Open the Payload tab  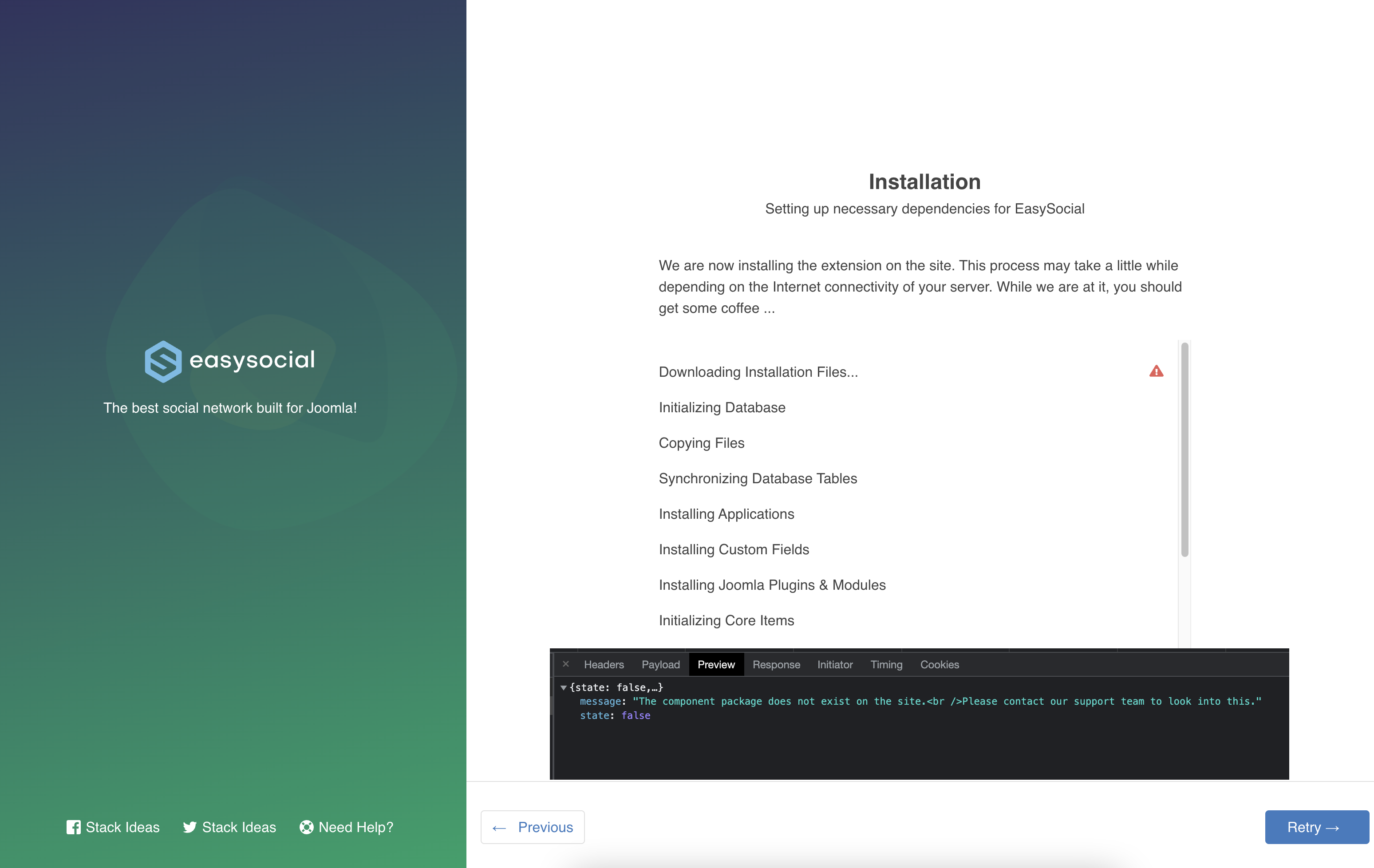click(x=661, y=664)
